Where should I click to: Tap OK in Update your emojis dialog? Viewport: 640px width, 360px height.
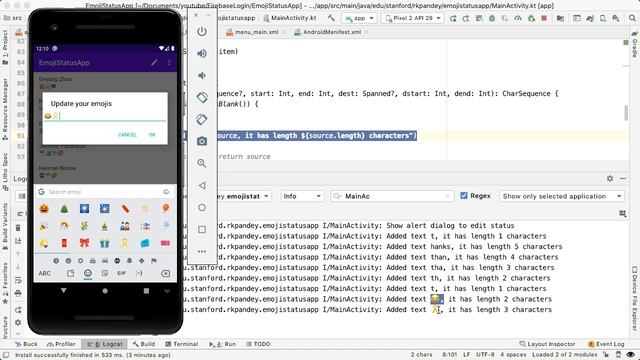click(x=152, y=135)
